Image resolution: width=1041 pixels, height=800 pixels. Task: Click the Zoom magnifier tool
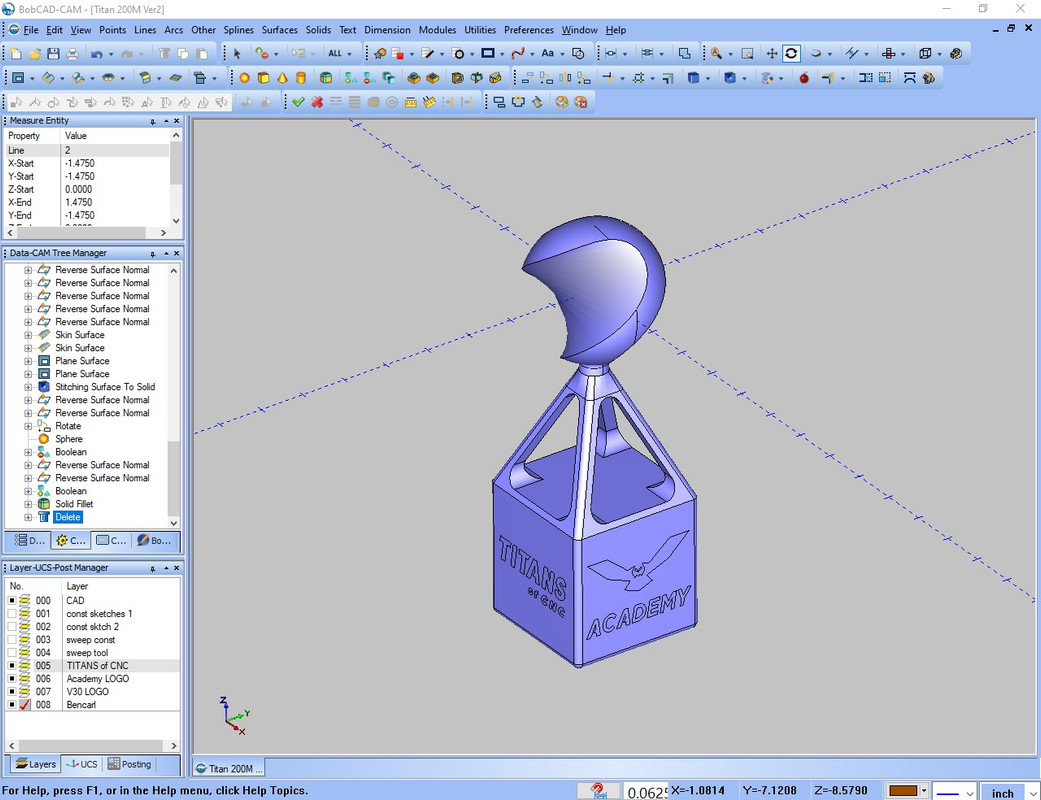716,54
